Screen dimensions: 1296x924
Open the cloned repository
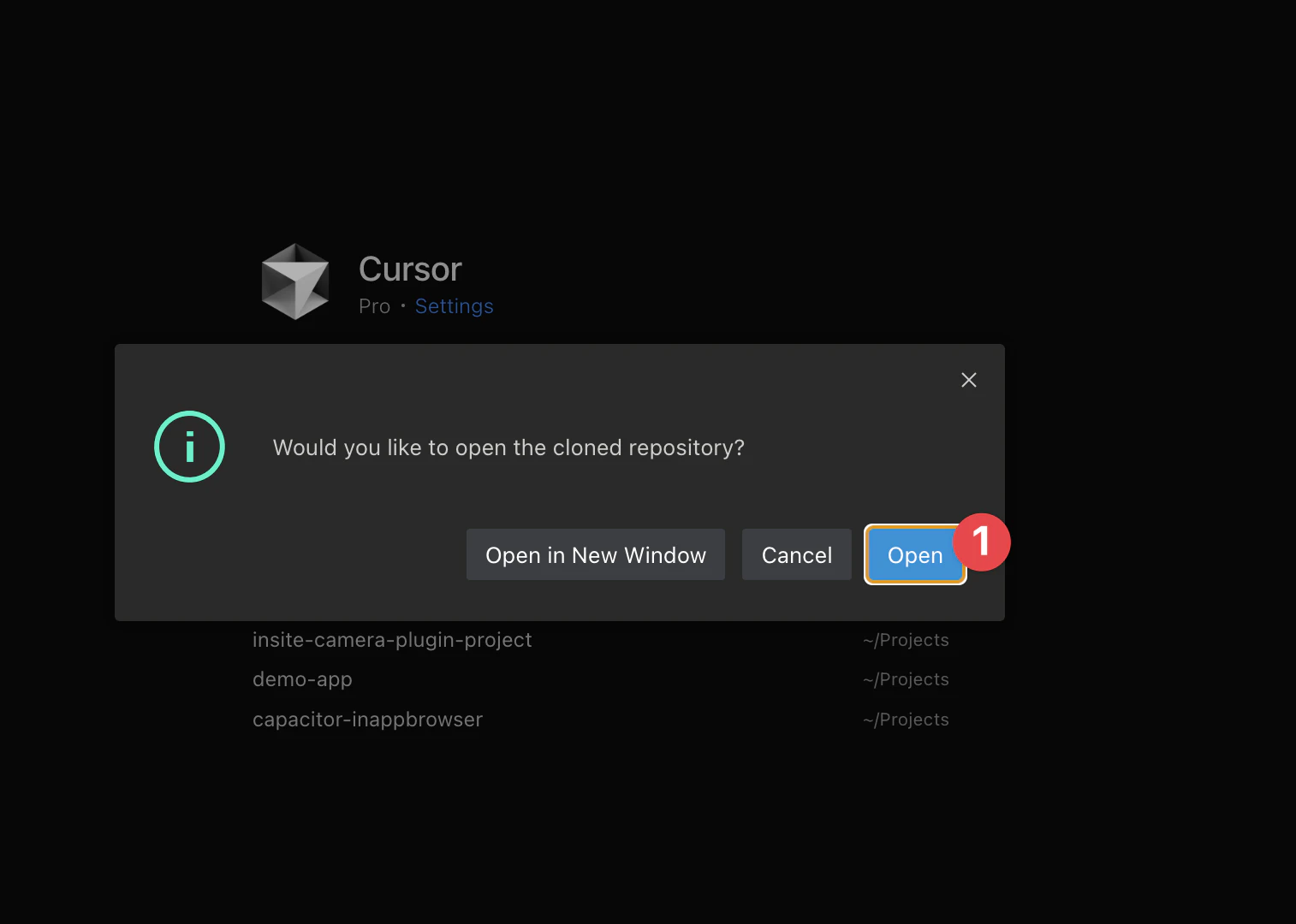point(914,554)
